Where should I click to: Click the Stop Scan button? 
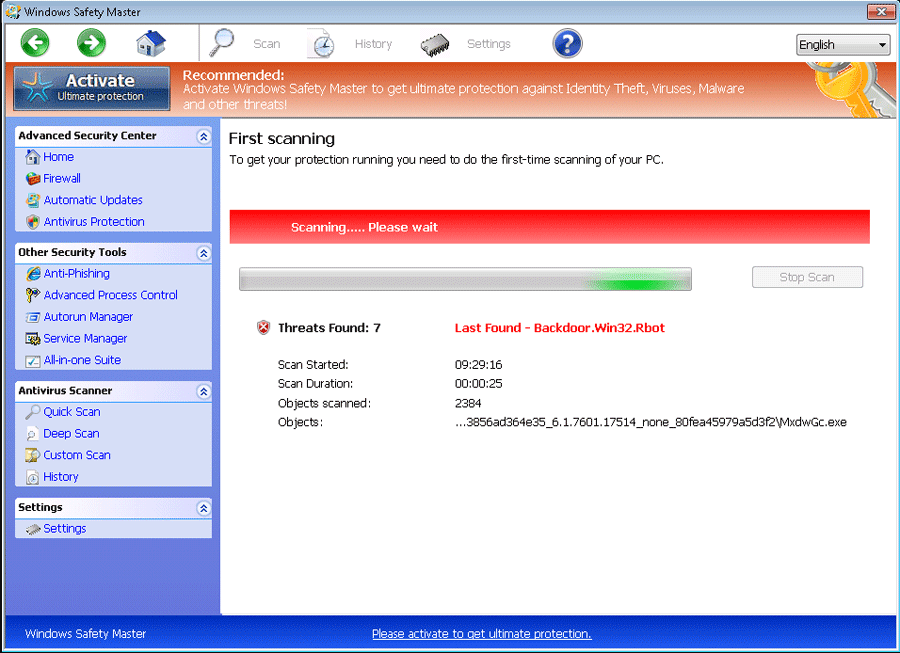coord(806,277)
